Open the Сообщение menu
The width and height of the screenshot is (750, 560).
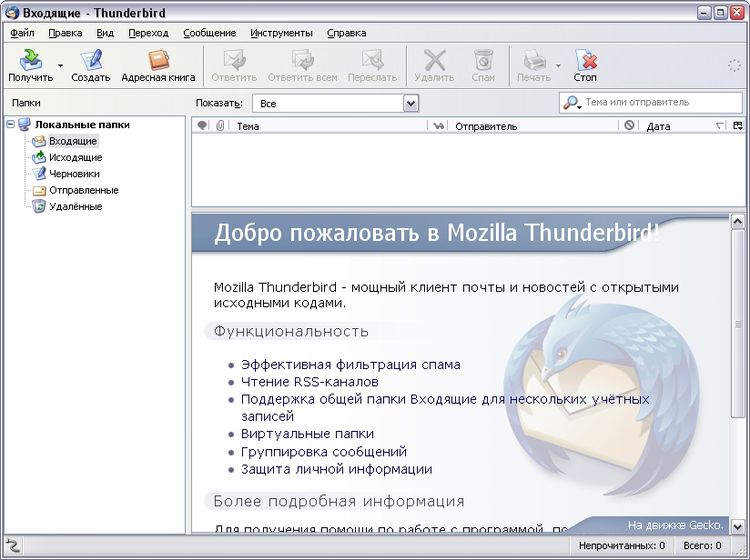210,33
